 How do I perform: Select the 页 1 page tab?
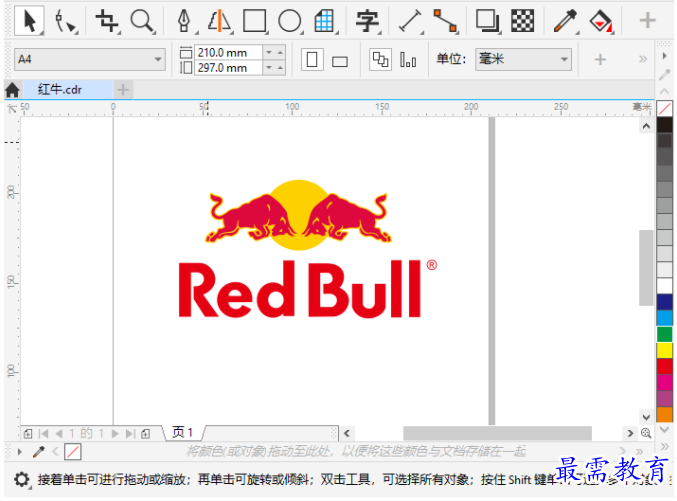click(182, 432)
